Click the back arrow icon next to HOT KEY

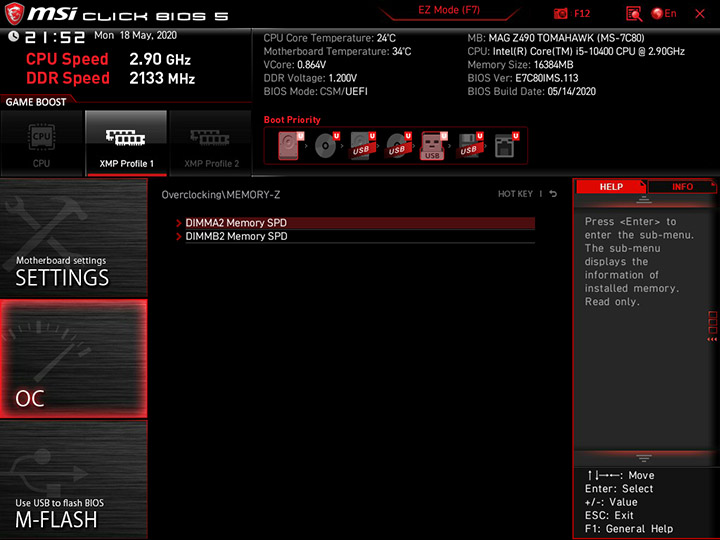(x=553, y=194)
